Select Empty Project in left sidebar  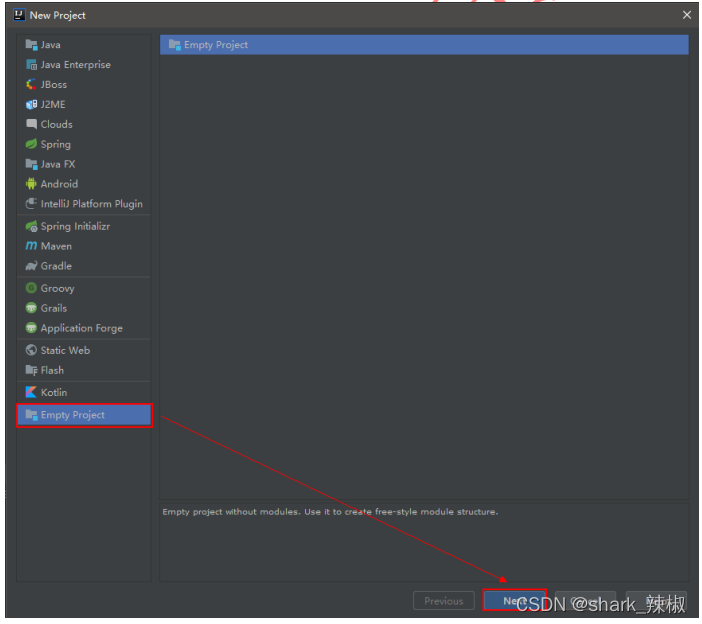(x=72, y=415)
